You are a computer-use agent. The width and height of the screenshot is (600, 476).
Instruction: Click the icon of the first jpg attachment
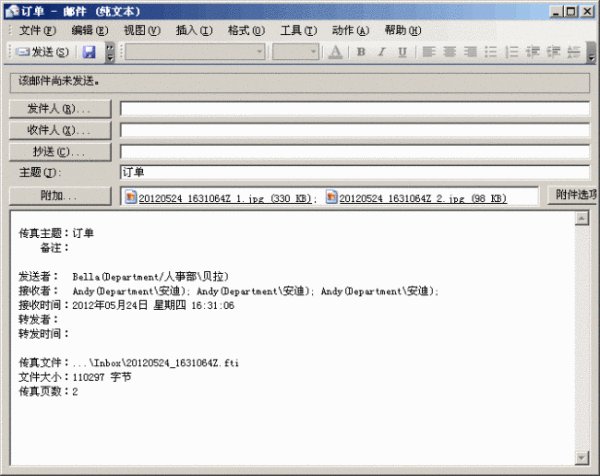(130, 197)
